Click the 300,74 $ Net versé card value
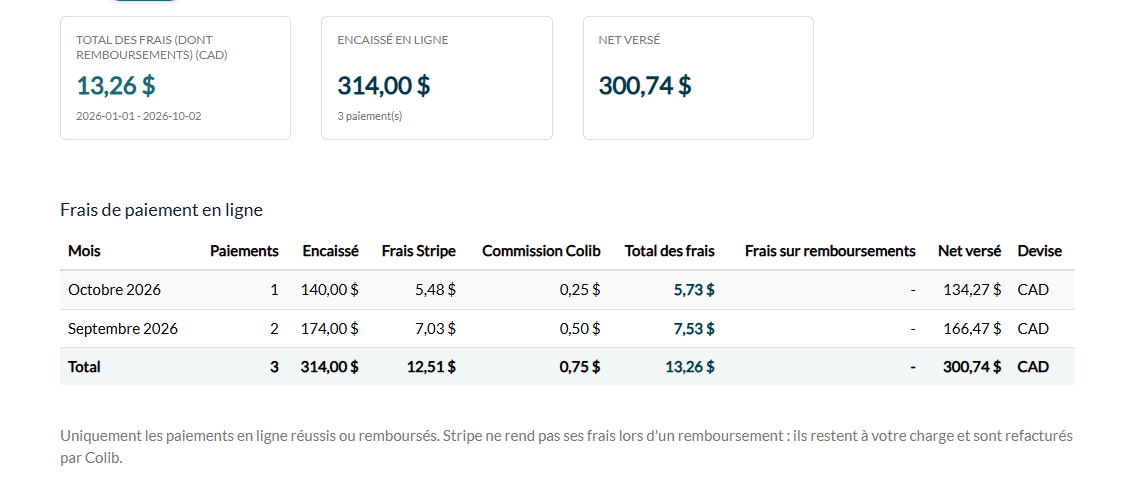 [x=645, y=85]
